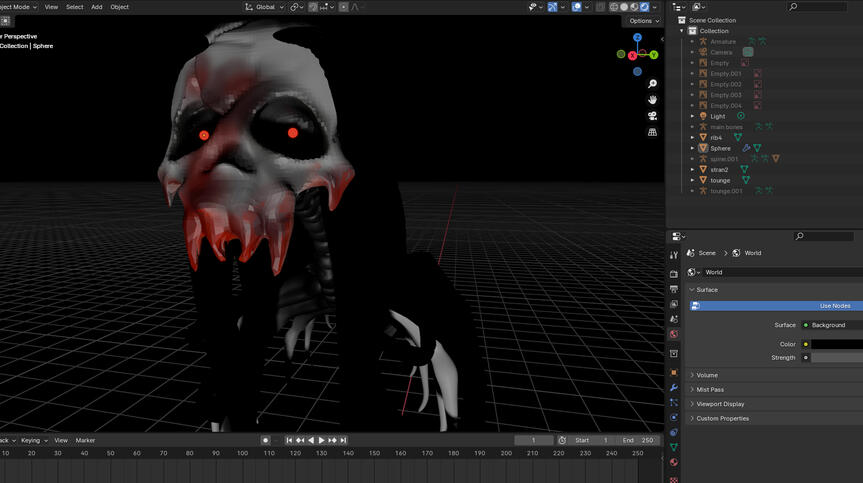Screen dimensions: 863x483
Task: Switch perspective/orthographic grid icon
Action: pyautogui.click(x=652, y=132)
